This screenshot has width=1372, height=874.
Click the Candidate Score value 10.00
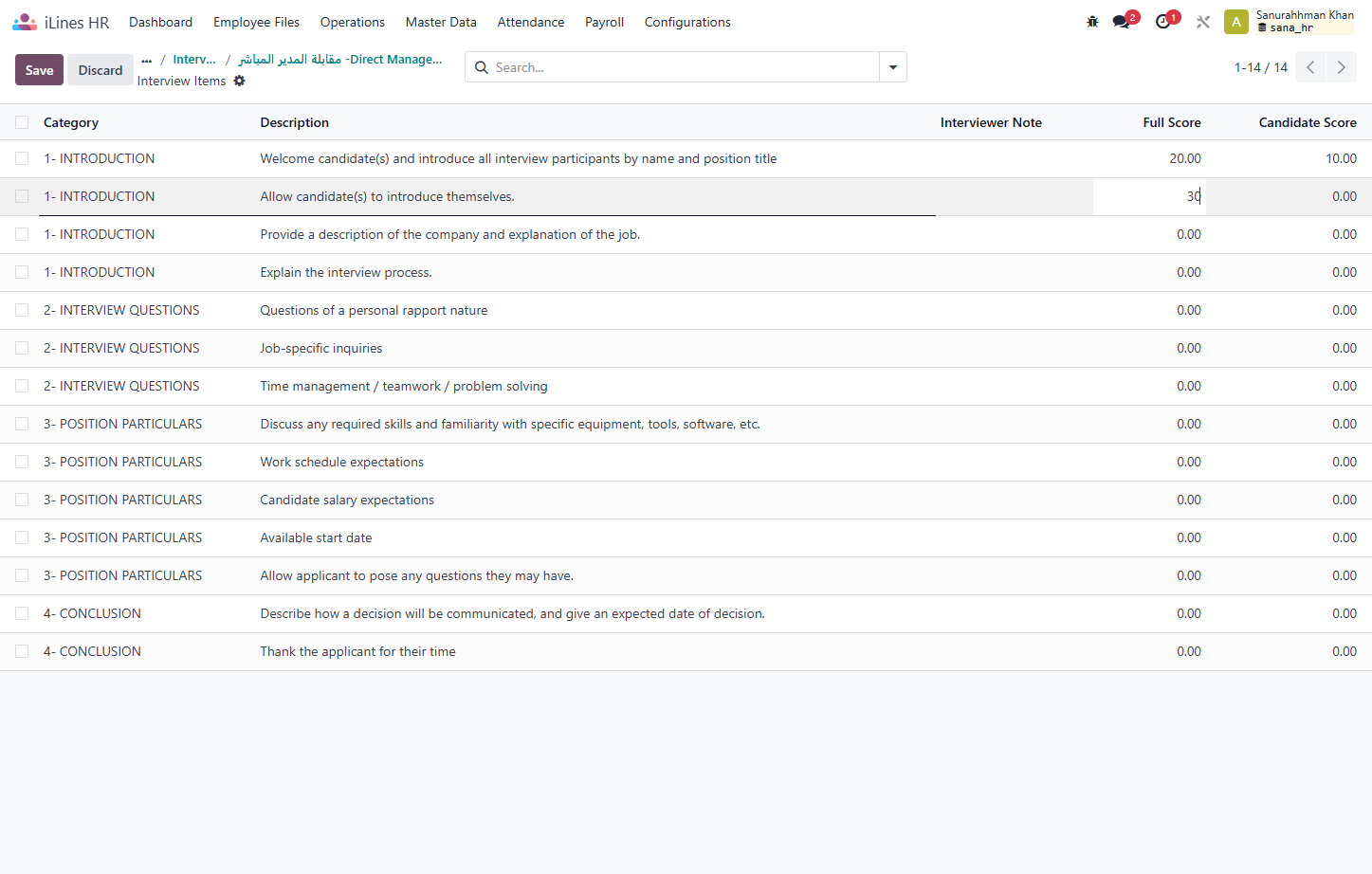pyautogui.click(x=1341, y=158)
